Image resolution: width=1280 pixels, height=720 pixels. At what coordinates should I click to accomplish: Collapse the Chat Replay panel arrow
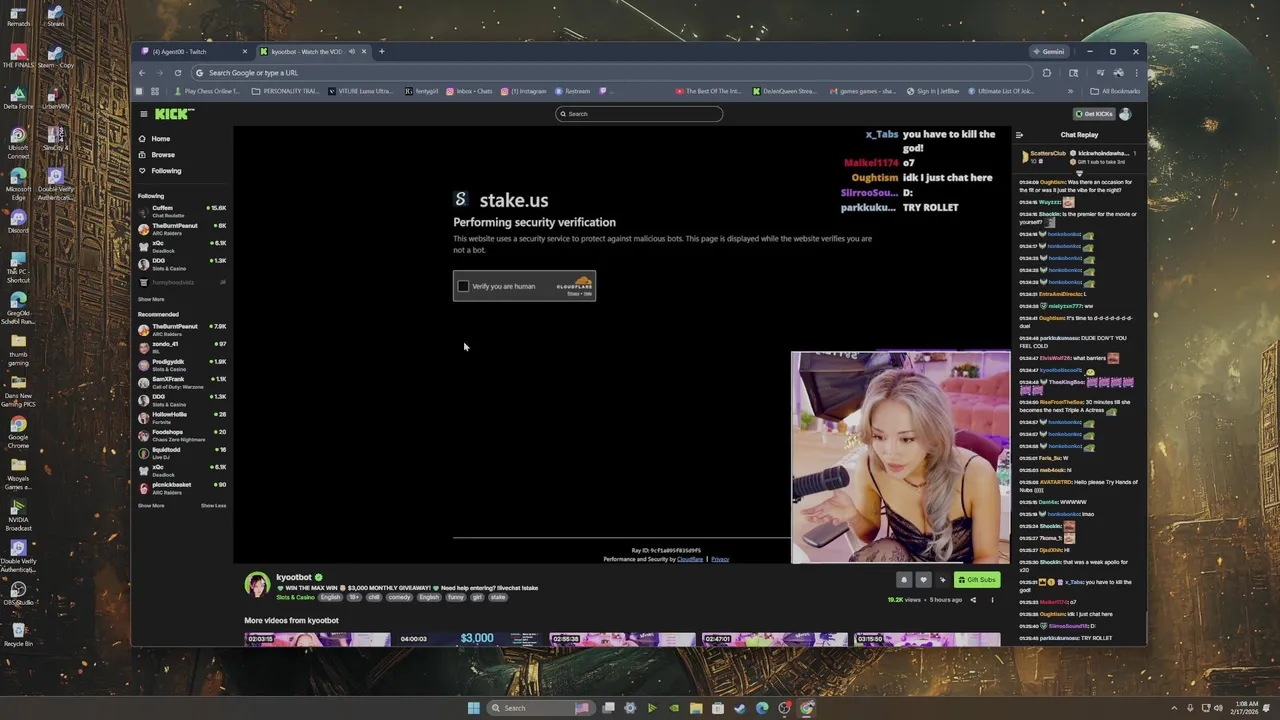click(1019, 135)
